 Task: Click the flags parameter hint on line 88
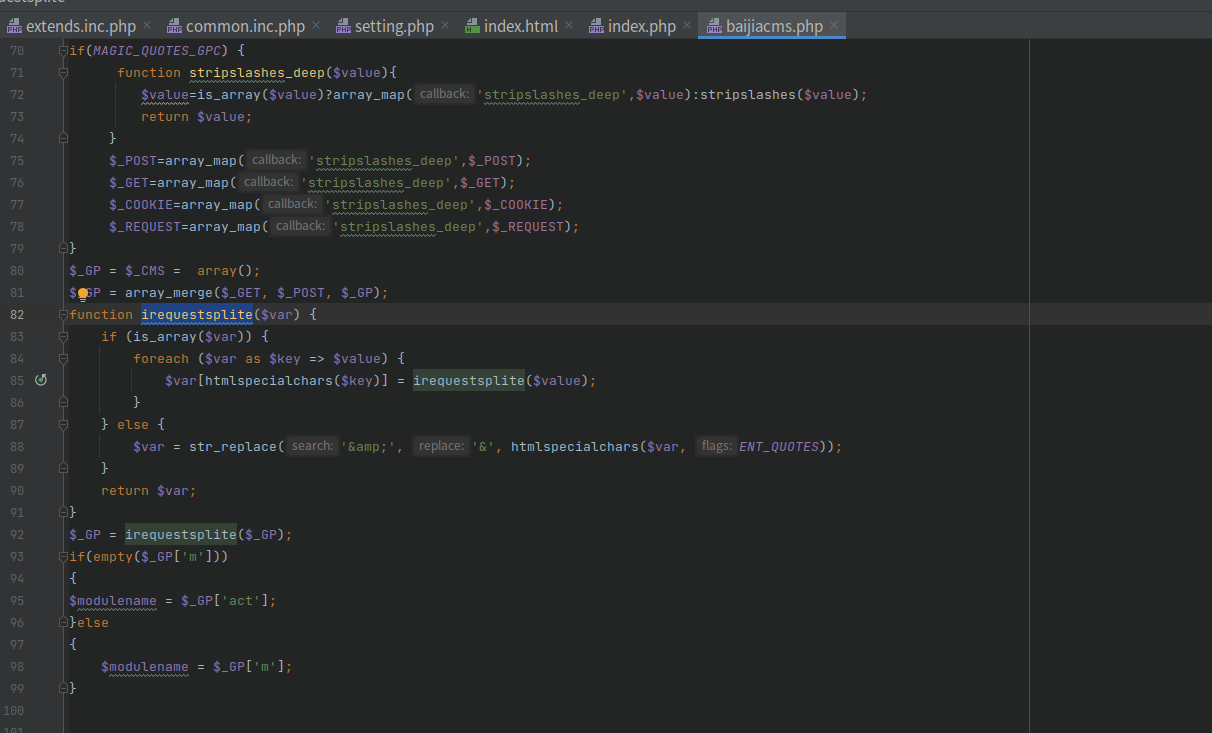click(x=716, y=446)
